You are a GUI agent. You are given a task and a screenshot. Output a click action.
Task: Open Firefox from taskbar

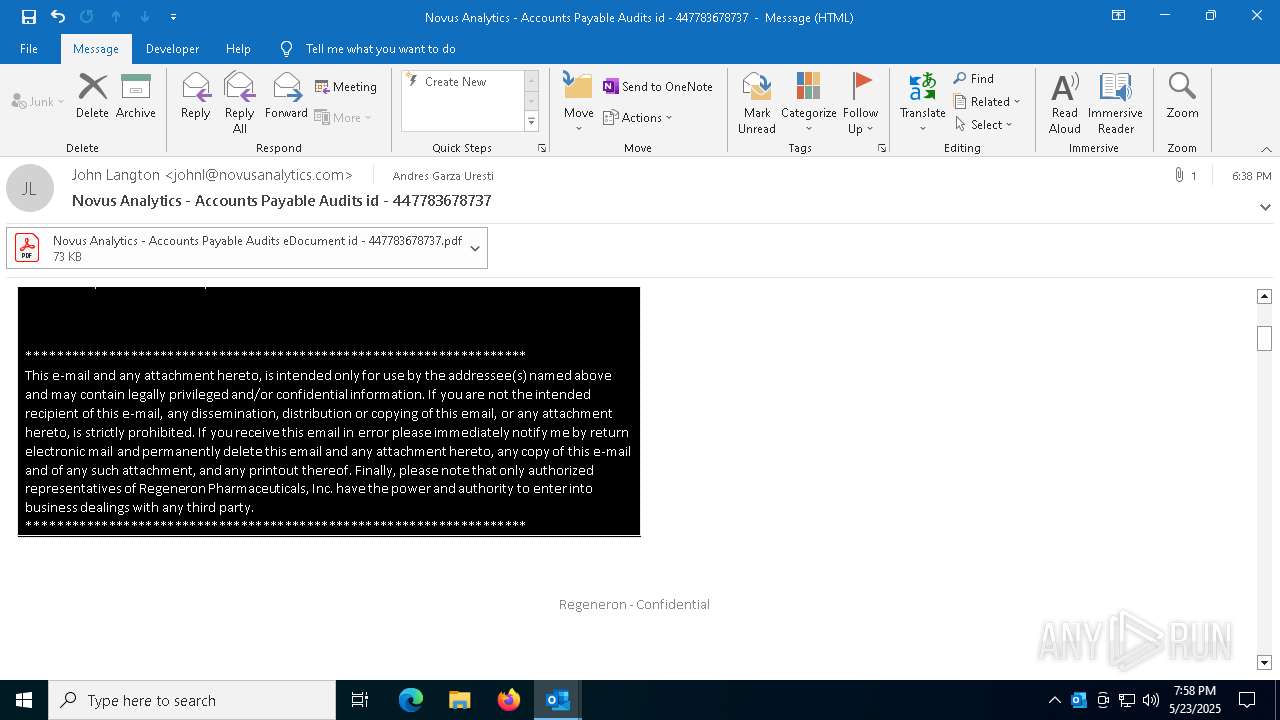[x=509, y=700]
